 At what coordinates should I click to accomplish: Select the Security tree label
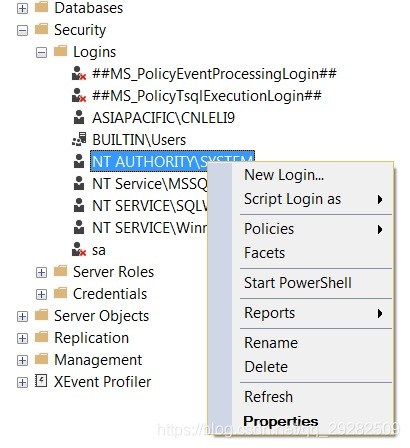80,30
